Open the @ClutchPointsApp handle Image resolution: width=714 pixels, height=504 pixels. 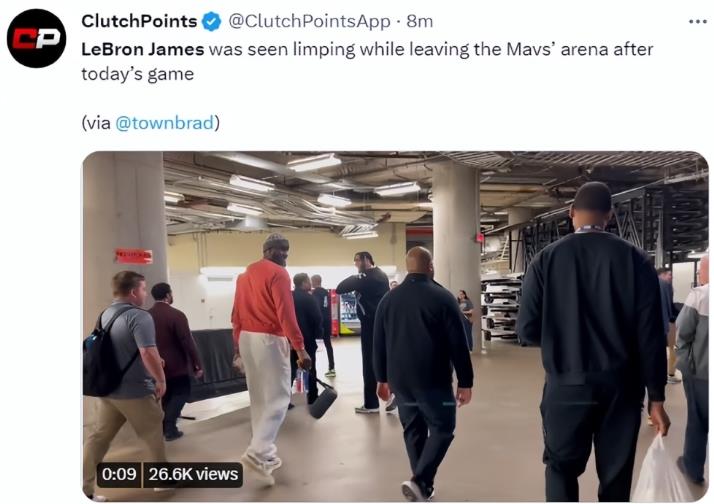[309, 21]
